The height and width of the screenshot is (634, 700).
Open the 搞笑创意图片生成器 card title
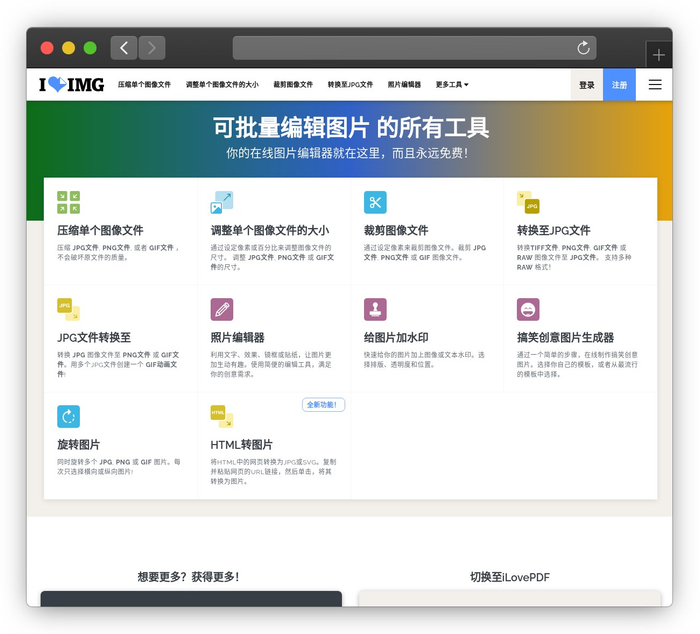click(566, 338)
